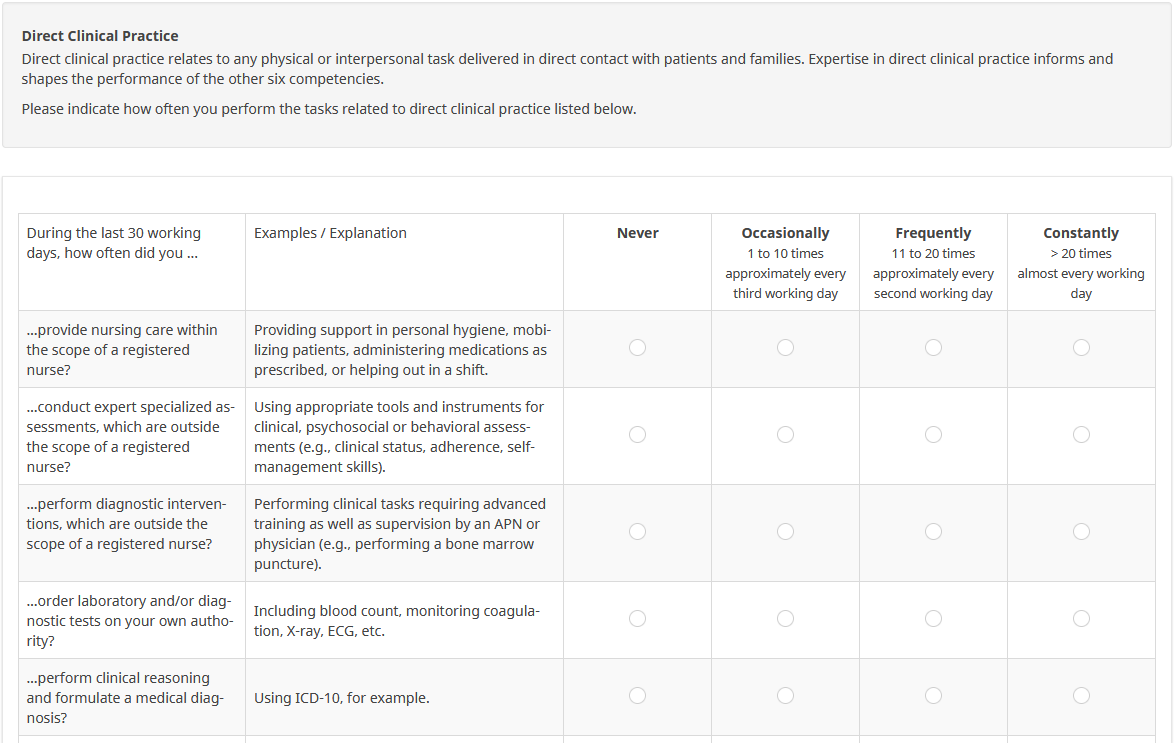
Task: Mark Frequently for providing nursing care
Action: click(933, 348)
